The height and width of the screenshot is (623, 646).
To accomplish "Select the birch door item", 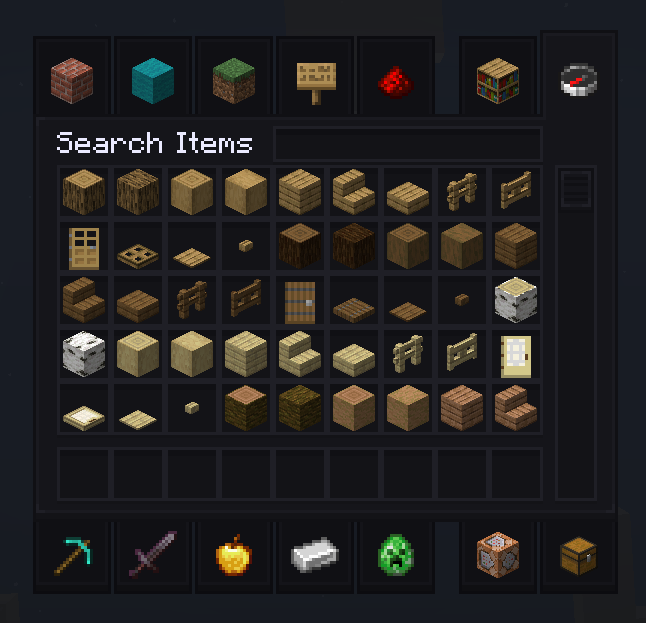I will [516, 354].
